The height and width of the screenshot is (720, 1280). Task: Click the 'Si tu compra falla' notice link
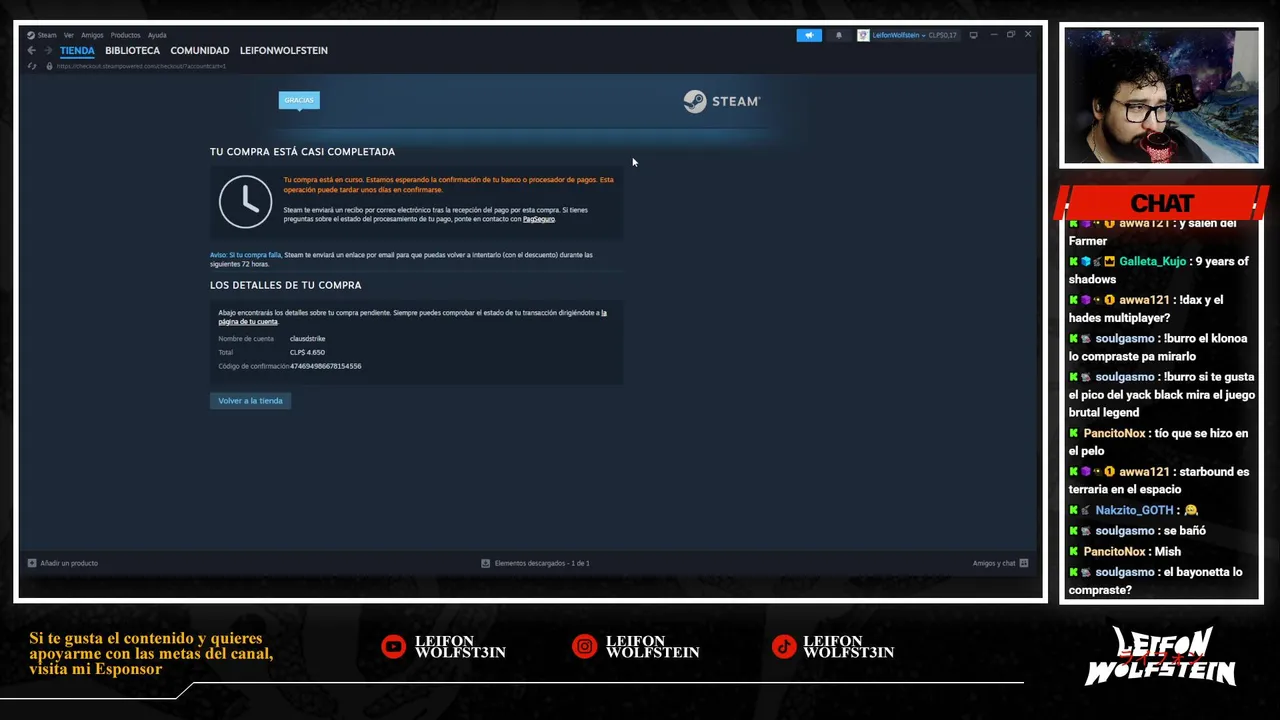click(x=246, y=255)
